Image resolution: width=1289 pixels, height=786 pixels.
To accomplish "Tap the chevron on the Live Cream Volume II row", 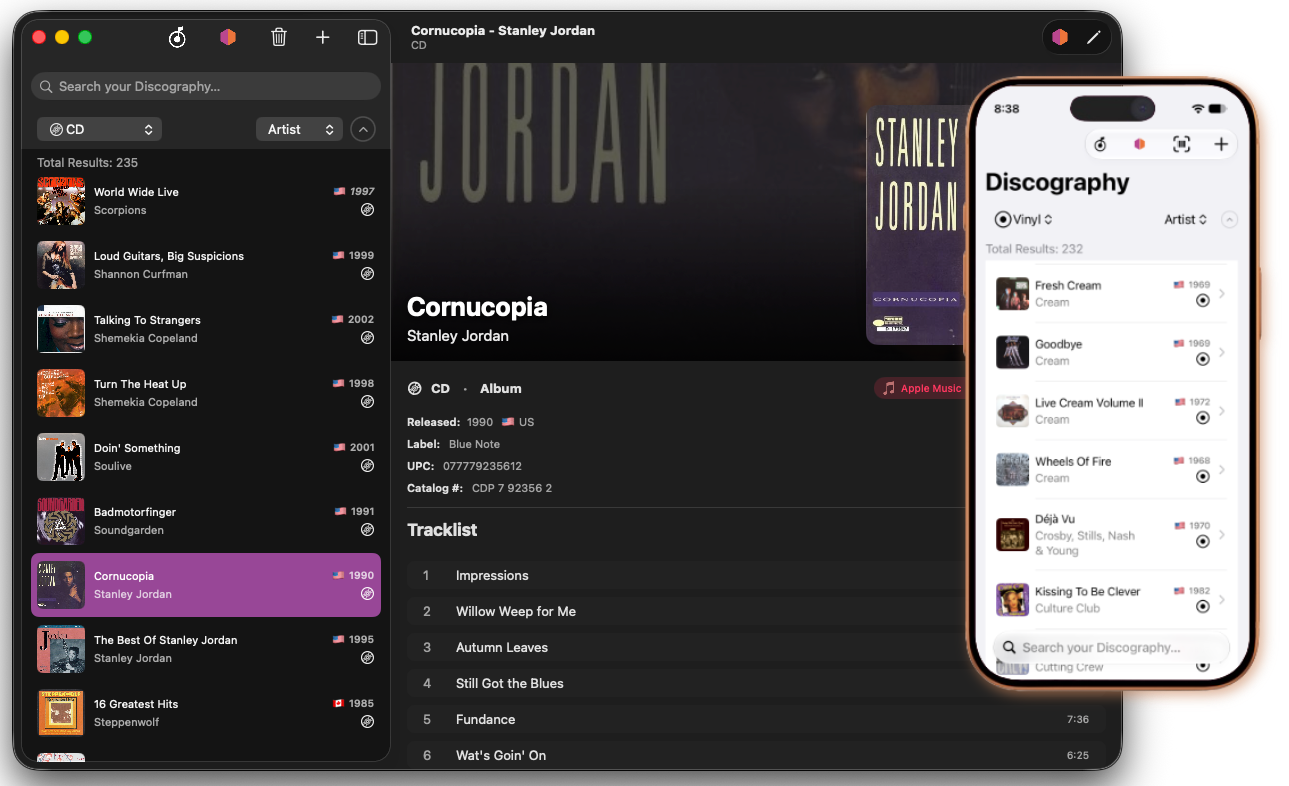I will click(1222, 411).
